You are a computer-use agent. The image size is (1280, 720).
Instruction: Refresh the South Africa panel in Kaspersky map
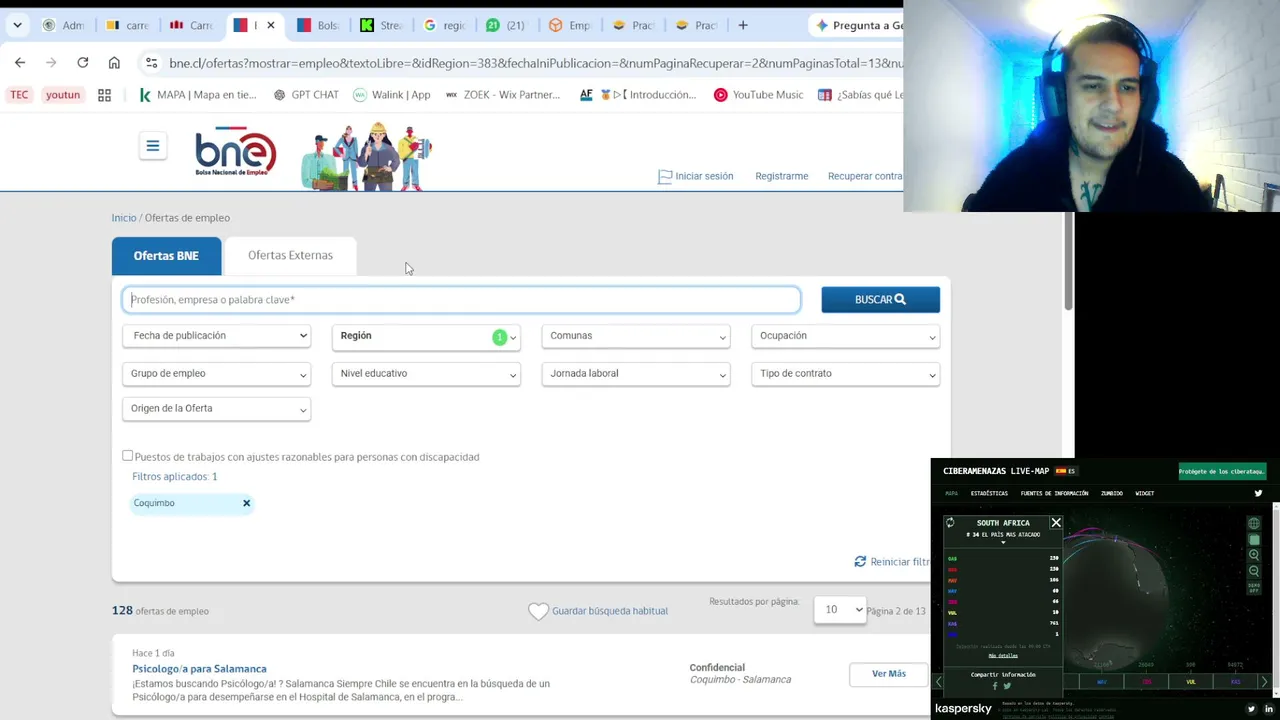[950, 522]
